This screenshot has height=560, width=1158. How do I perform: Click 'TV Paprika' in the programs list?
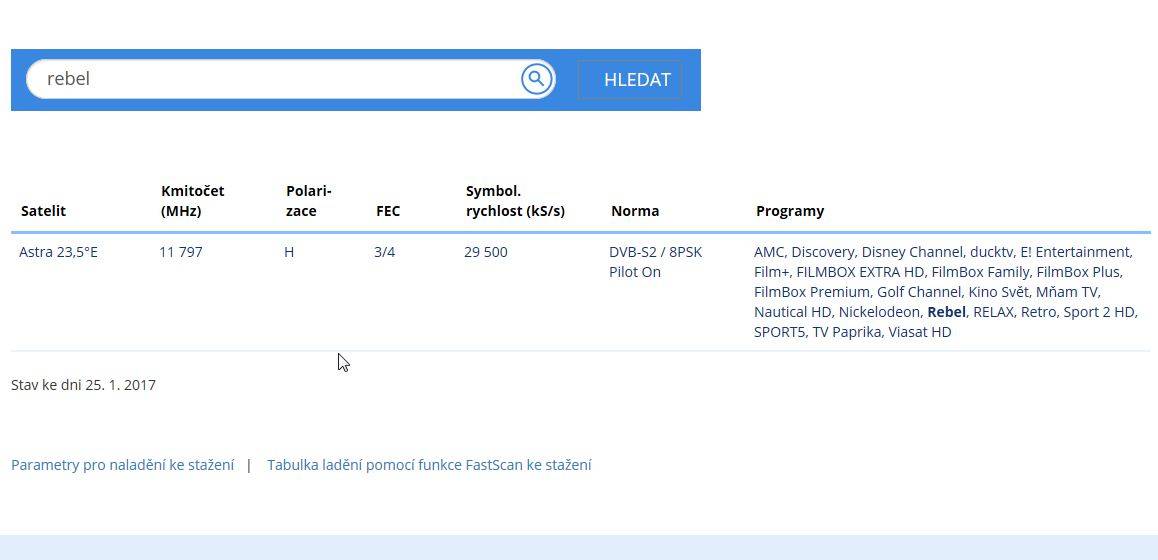click(x=846, y=332)
